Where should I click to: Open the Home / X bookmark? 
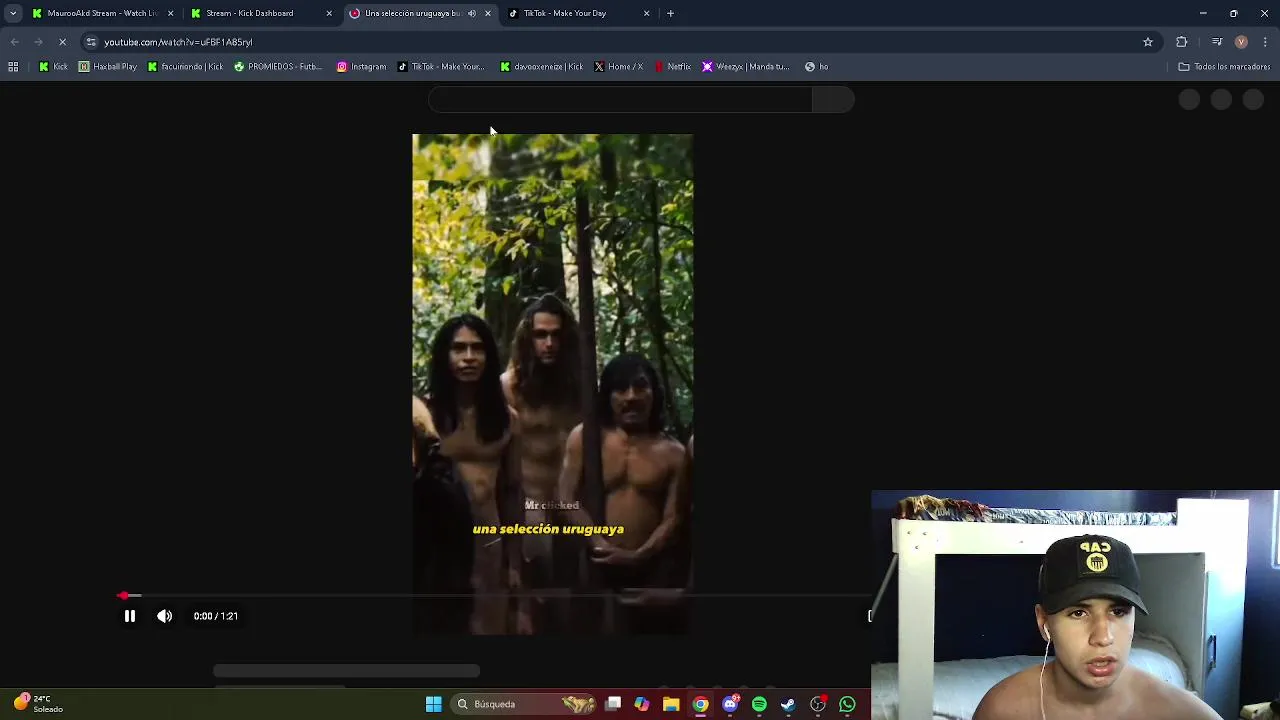point(619,67)
